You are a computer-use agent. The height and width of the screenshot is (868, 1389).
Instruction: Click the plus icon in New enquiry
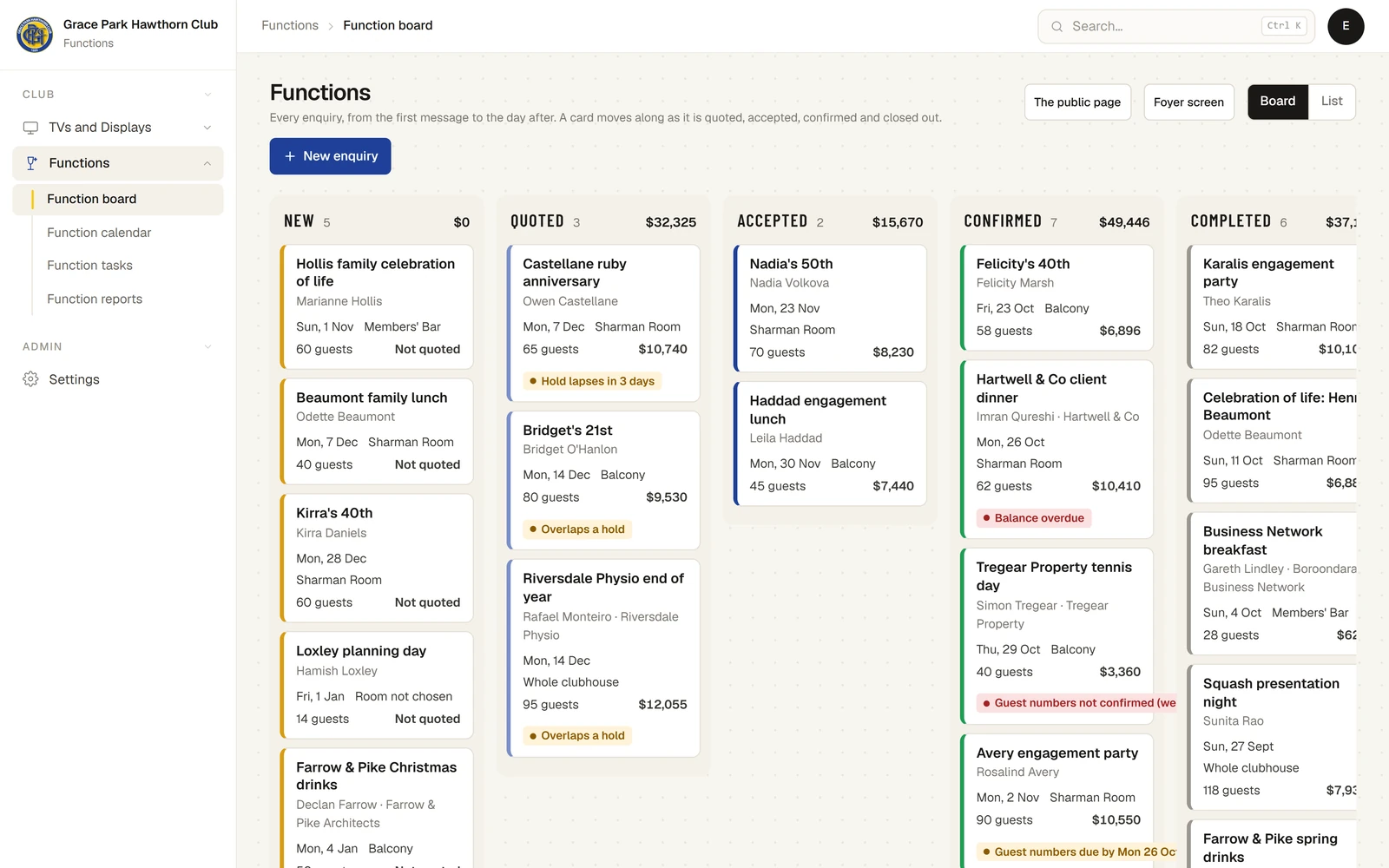coord(290,156)
